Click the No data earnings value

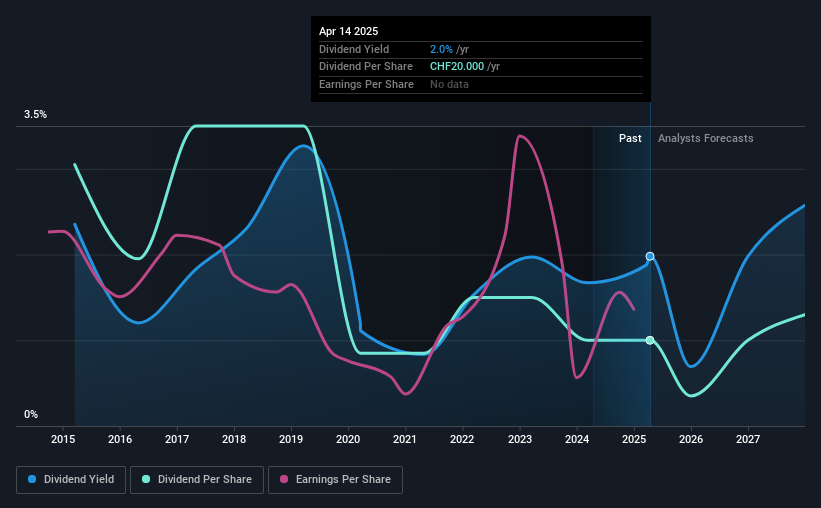click(x=449, y=84)
